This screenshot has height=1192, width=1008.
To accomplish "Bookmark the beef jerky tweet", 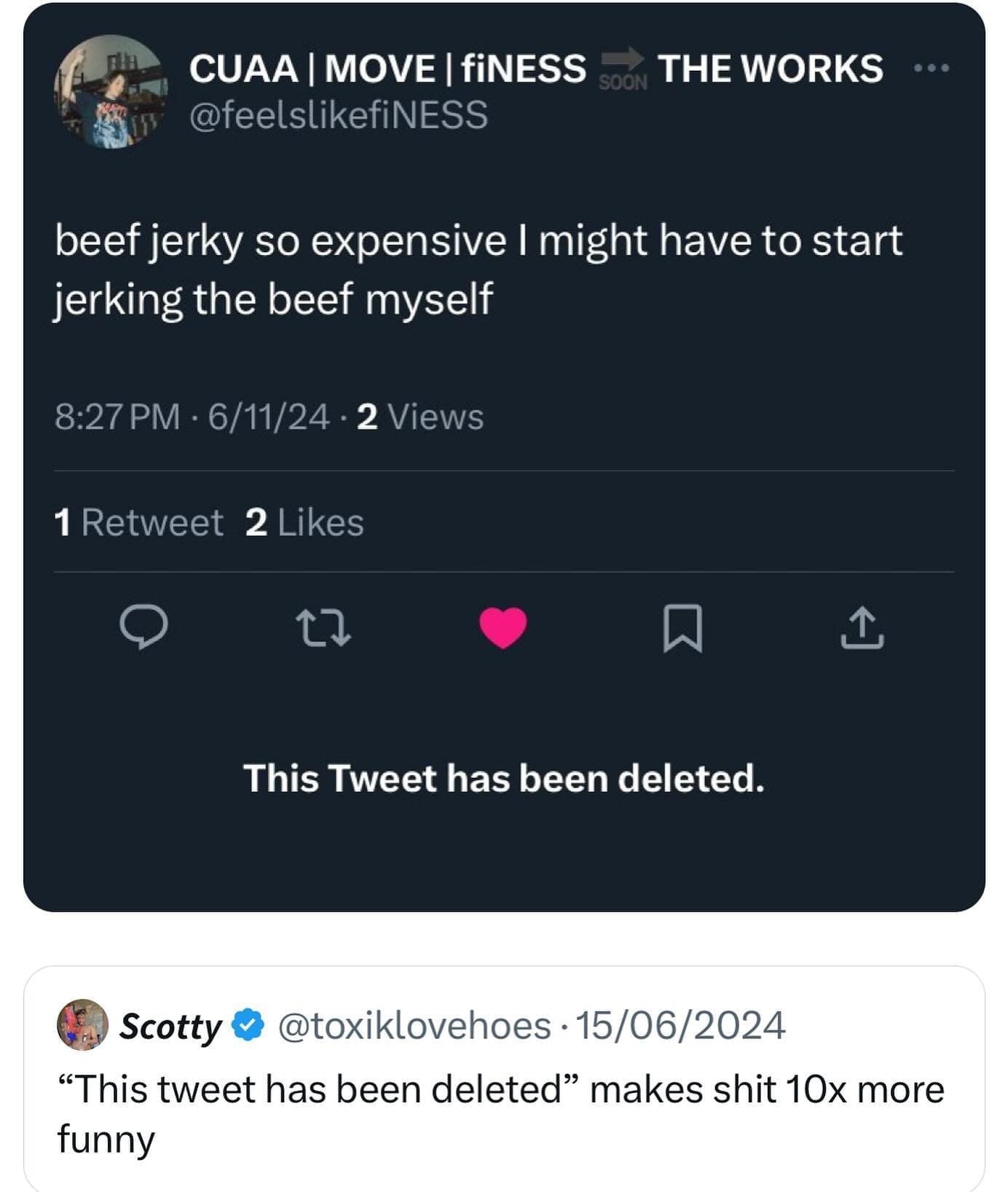I will [682, 628].
